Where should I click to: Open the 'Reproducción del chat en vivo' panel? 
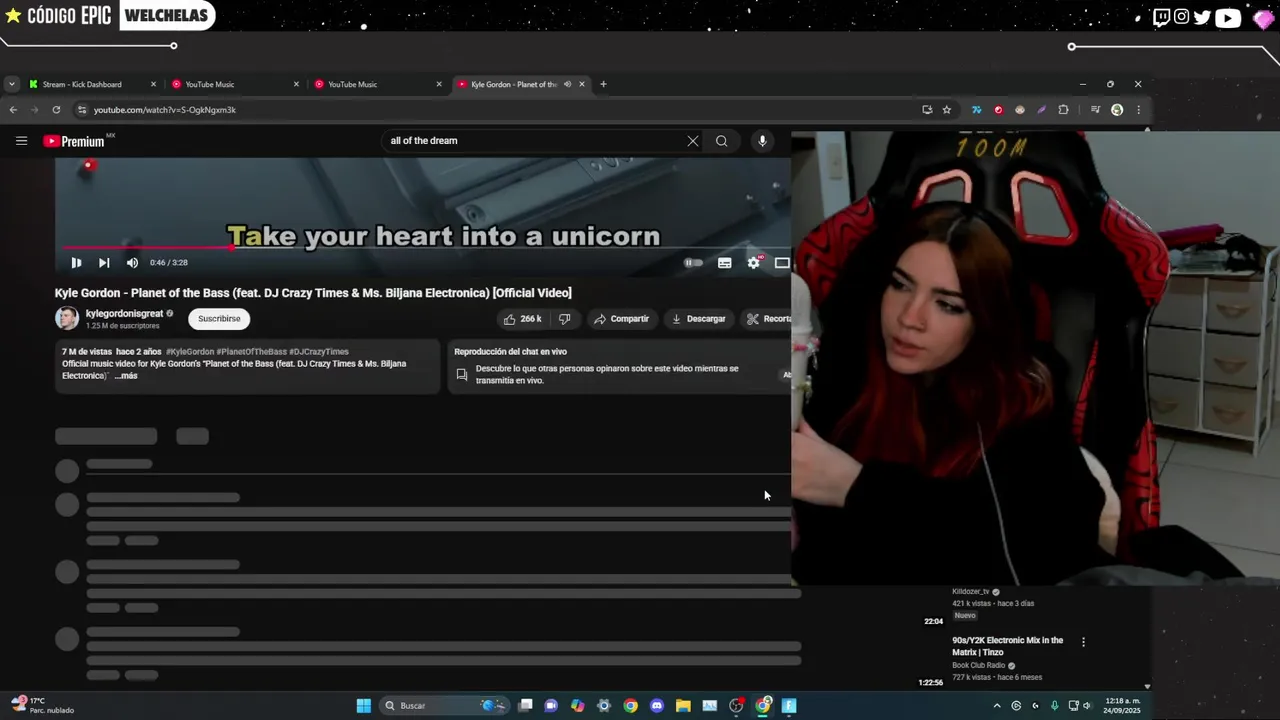[619, 366]
